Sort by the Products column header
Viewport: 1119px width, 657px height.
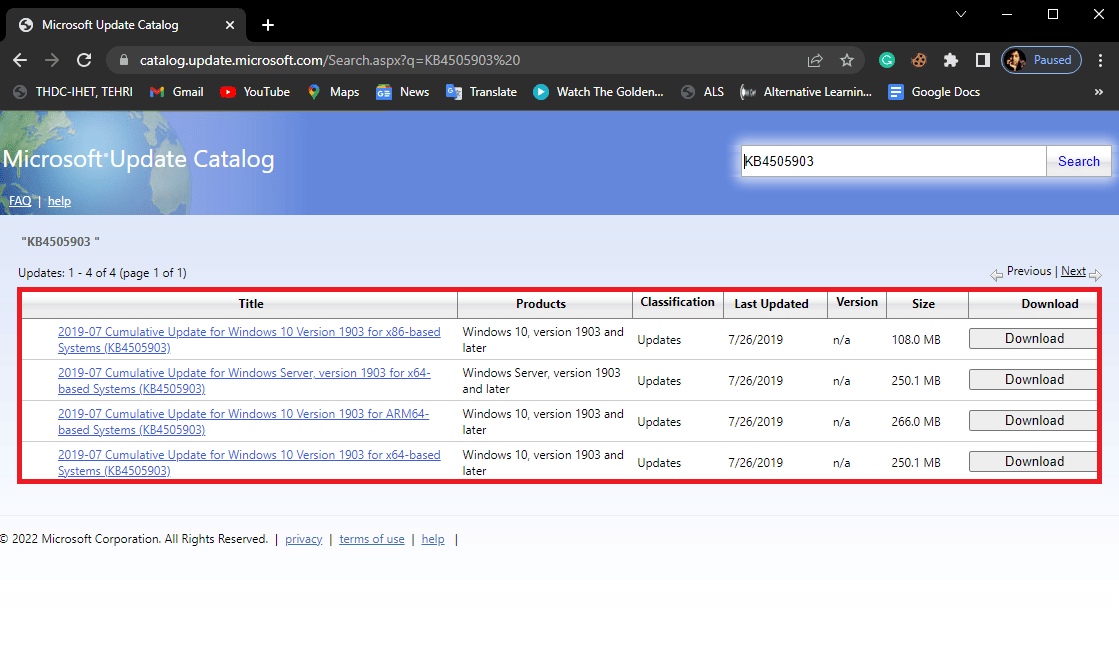point(541,304)
